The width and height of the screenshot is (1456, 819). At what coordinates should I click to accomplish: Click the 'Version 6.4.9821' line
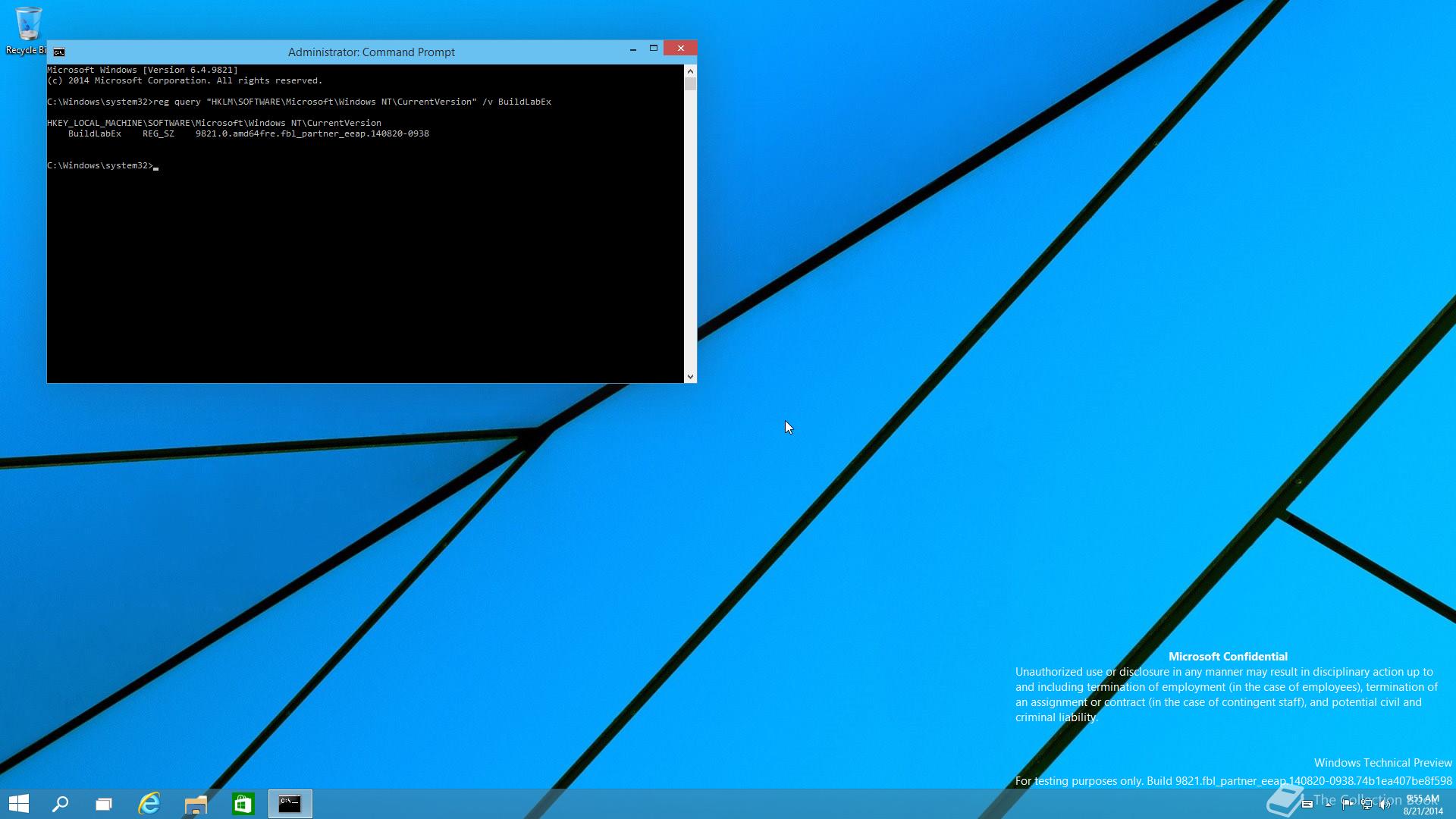click(143, 70)
